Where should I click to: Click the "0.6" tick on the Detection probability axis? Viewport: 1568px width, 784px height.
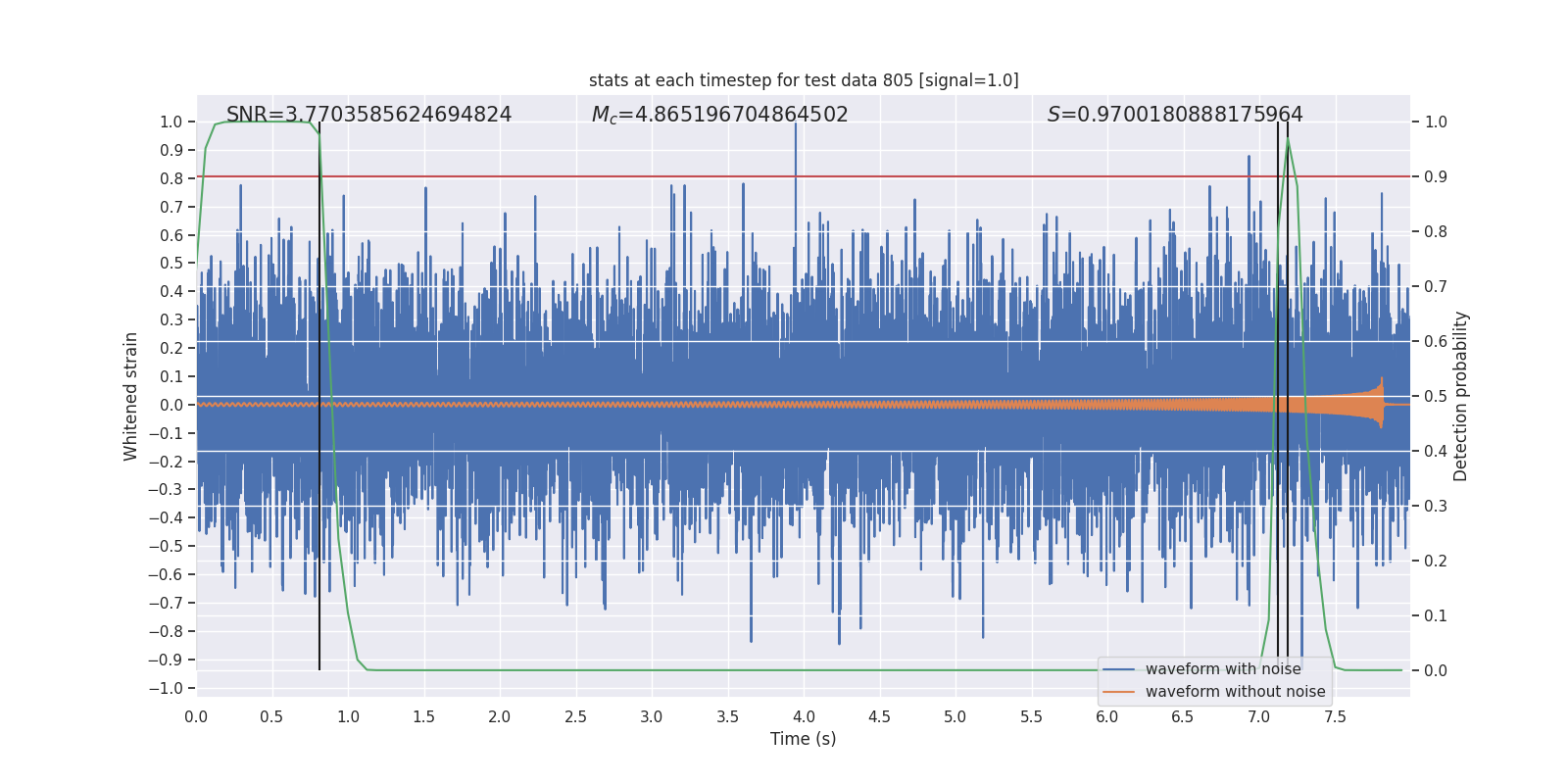[1436, 342]
